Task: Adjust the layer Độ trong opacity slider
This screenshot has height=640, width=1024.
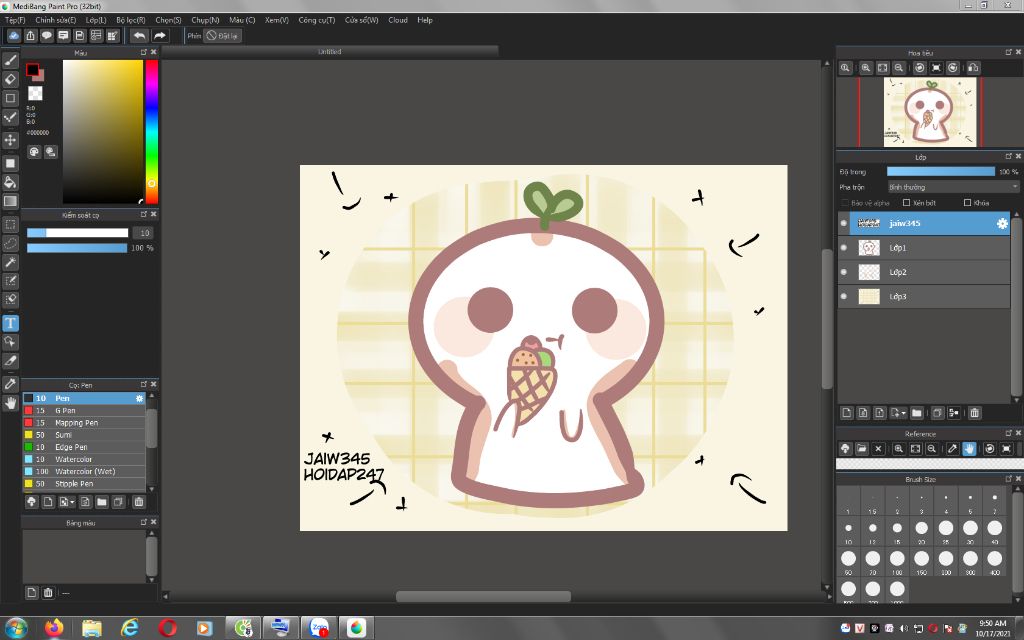Action: point(940,172)
